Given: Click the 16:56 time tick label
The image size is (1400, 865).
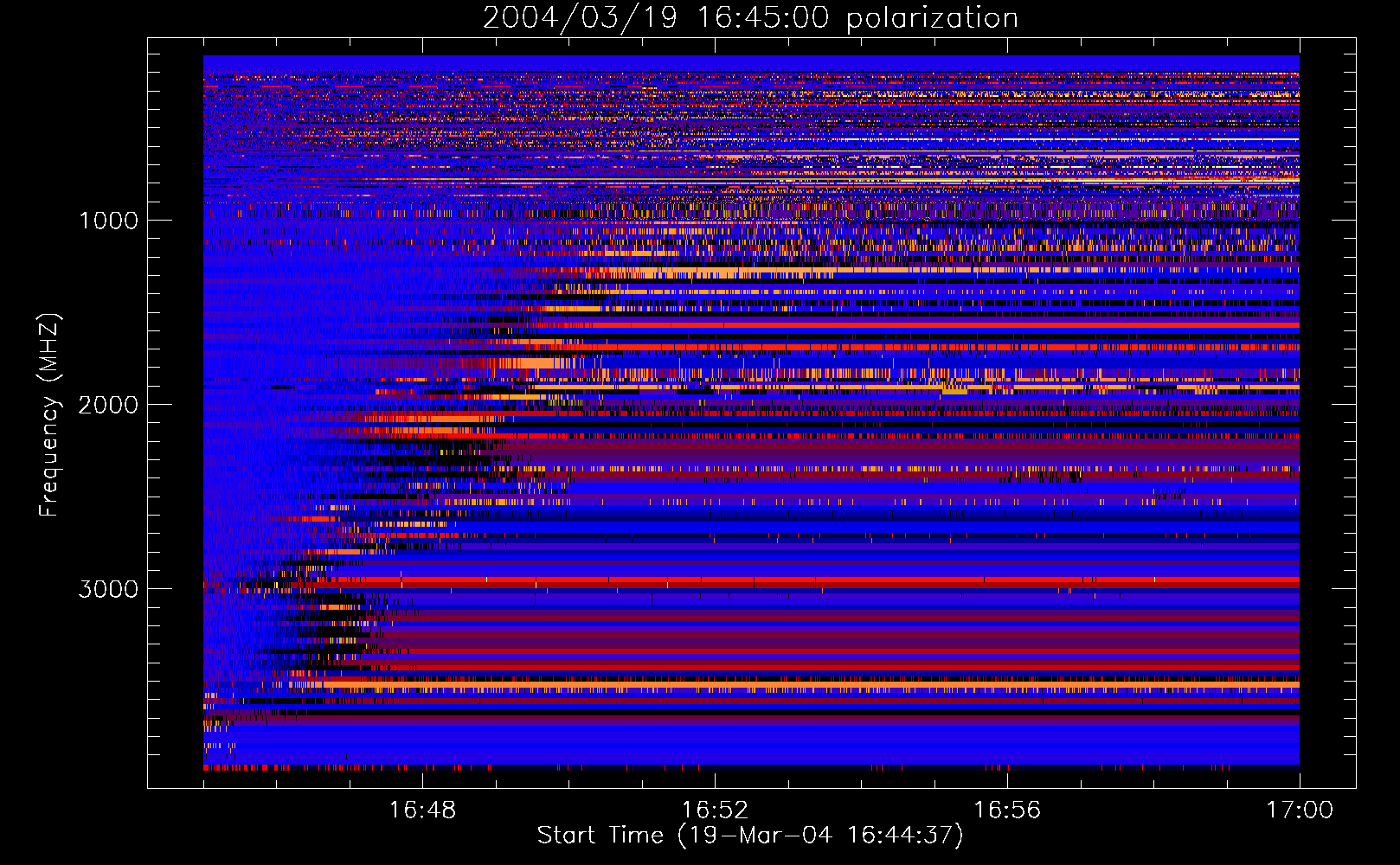Looking at the screenshot, I should (x=1007, y=811).
